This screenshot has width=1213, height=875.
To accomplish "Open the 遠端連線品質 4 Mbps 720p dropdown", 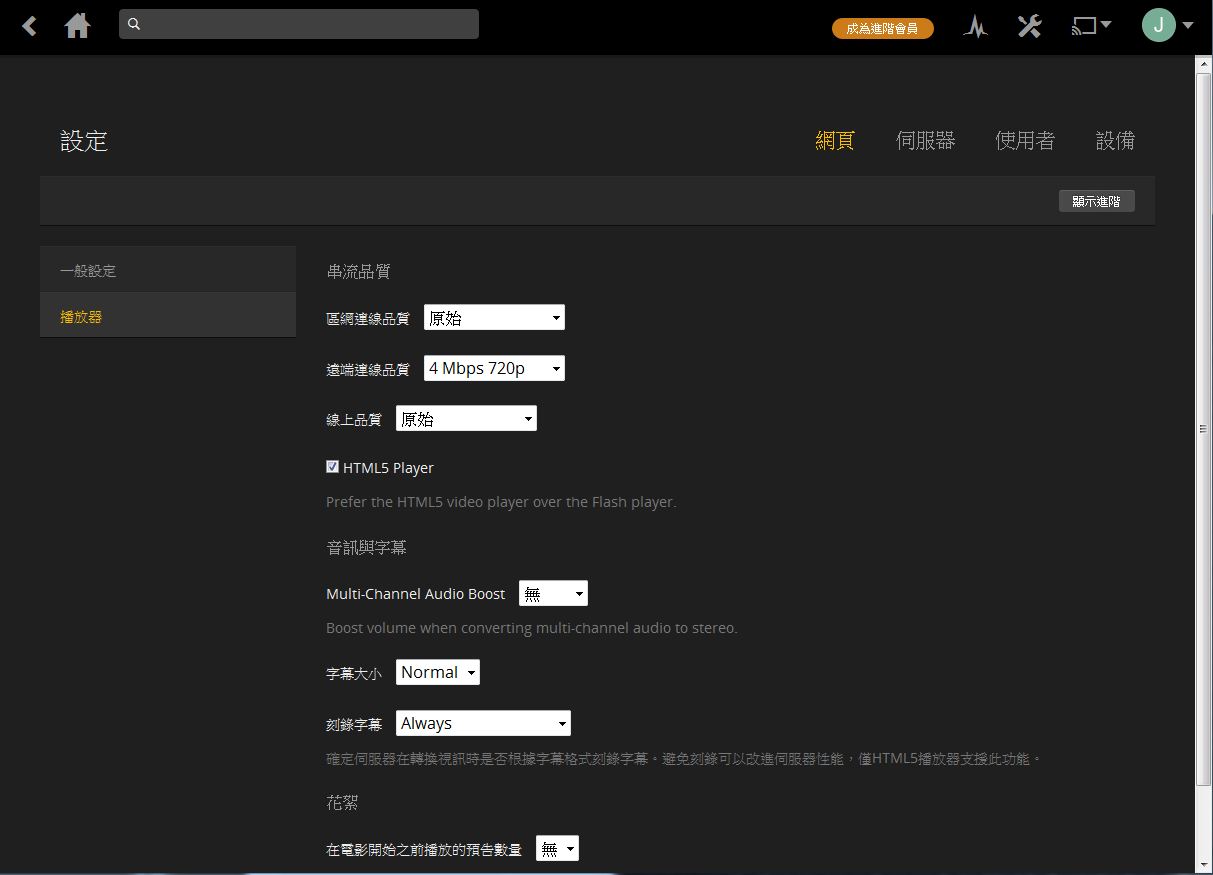I will click(494, 368).
